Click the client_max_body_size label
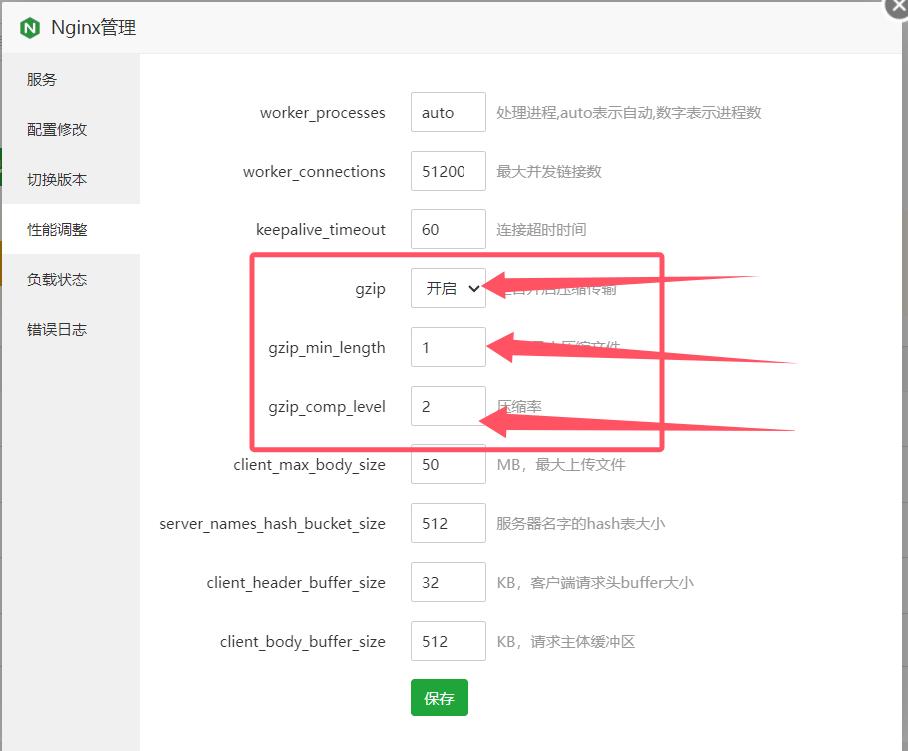Viewport: 908px width, 751px height. [x=309, y=465]
